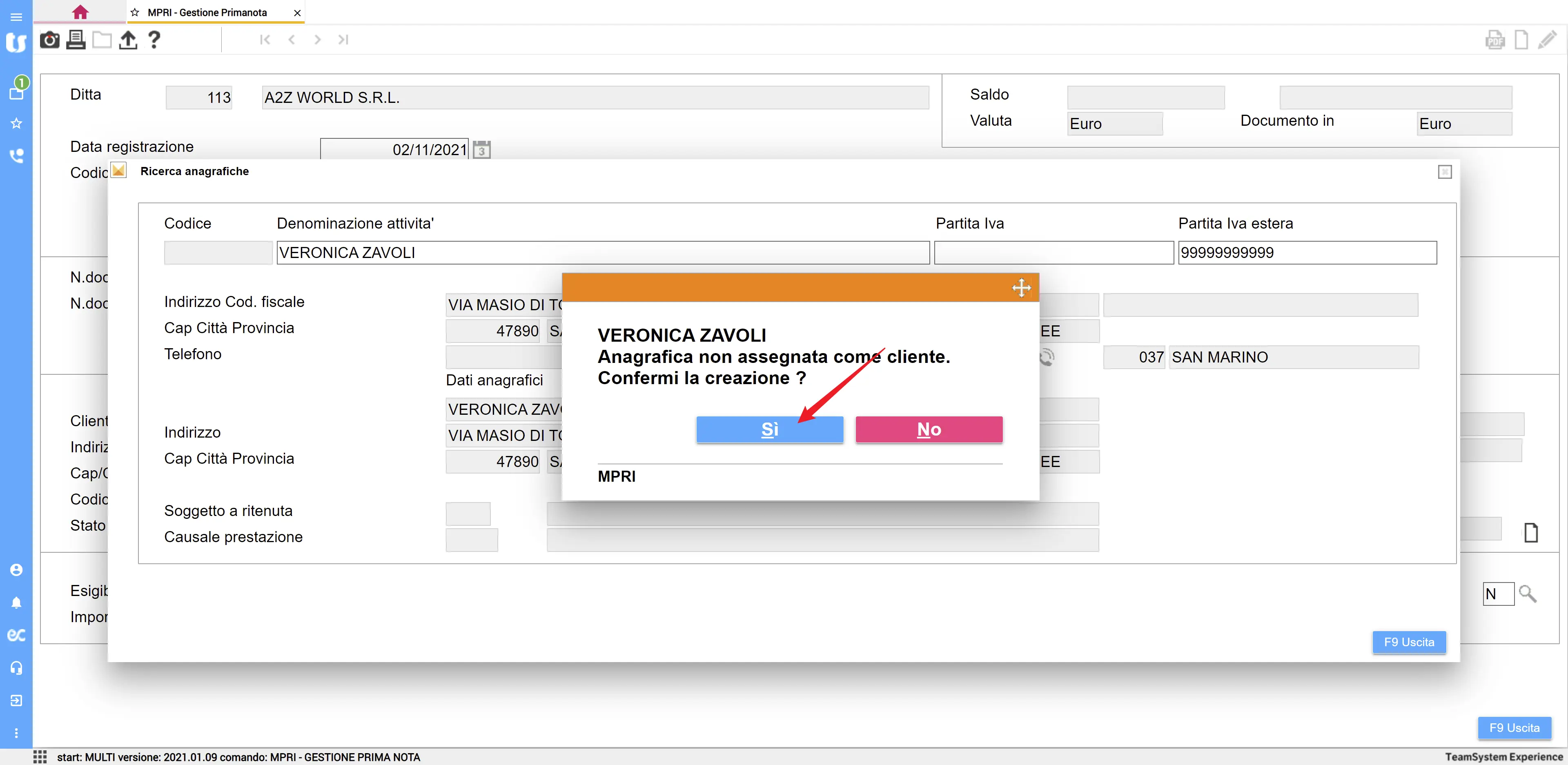Click the Partita Iva input field
Viewport: 1568px width, 765px height.
click(x=1053, y=253)
